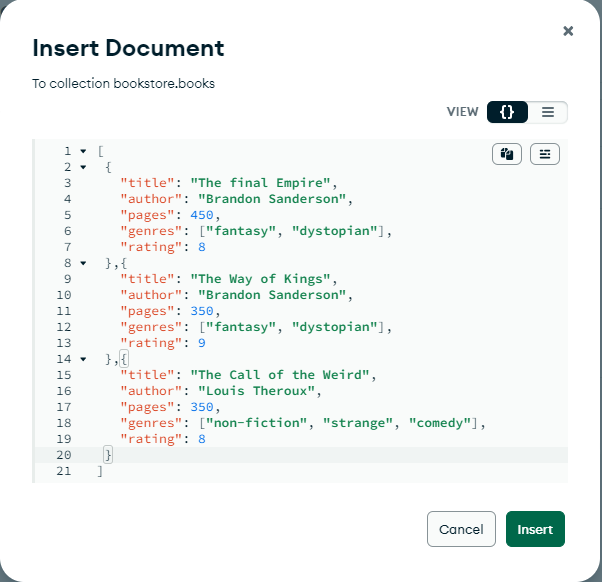Screen dimensions: 602x582
Task: Click the "strange" genre string
Action: pyautogui.click(x=358, y=423)
